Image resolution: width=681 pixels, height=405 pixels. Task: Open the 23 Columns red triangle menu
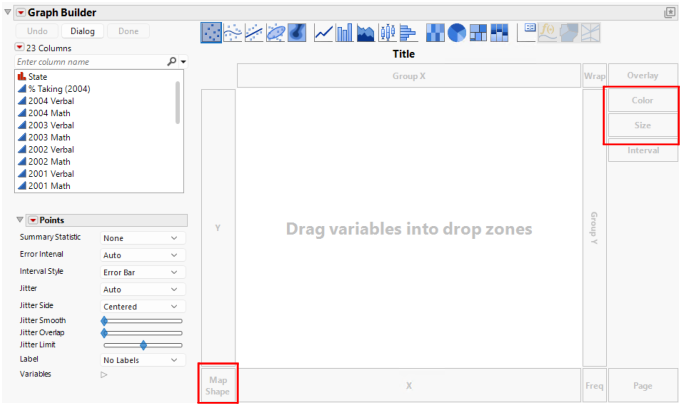pyautogui.click(x=19, y=47)
